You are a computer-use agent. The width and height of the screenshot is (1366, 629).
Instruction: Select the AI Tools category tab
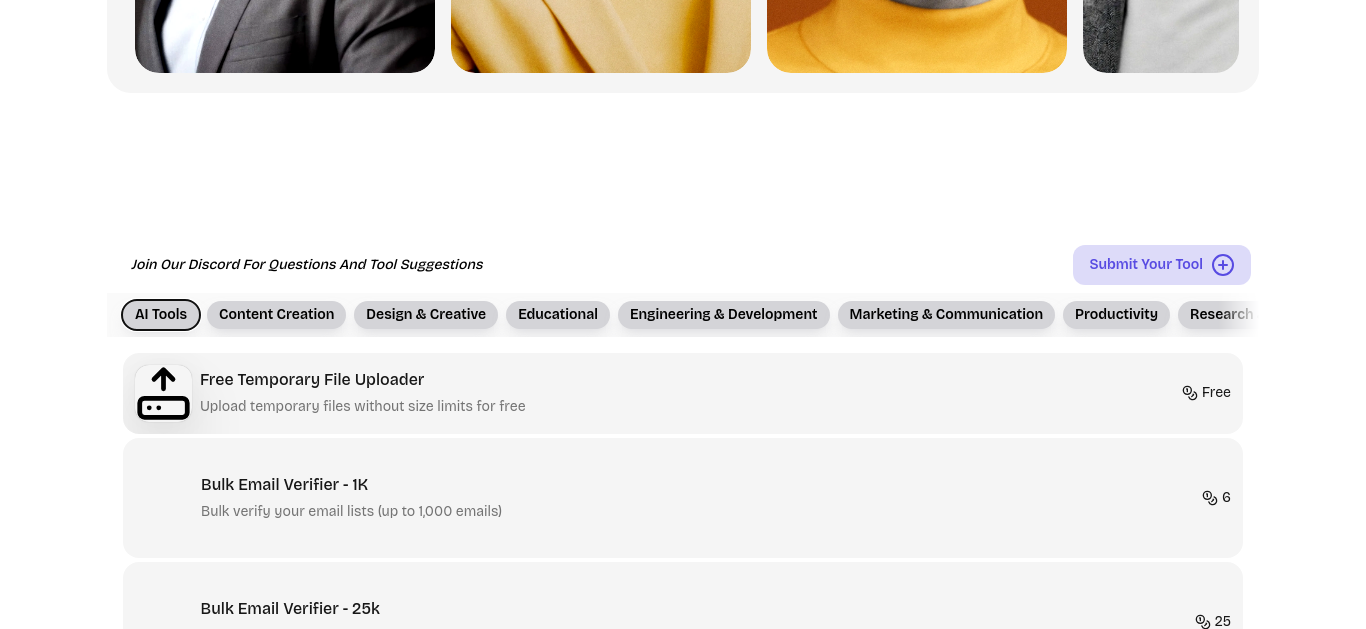pyautogui.click(x=161, y=315)
